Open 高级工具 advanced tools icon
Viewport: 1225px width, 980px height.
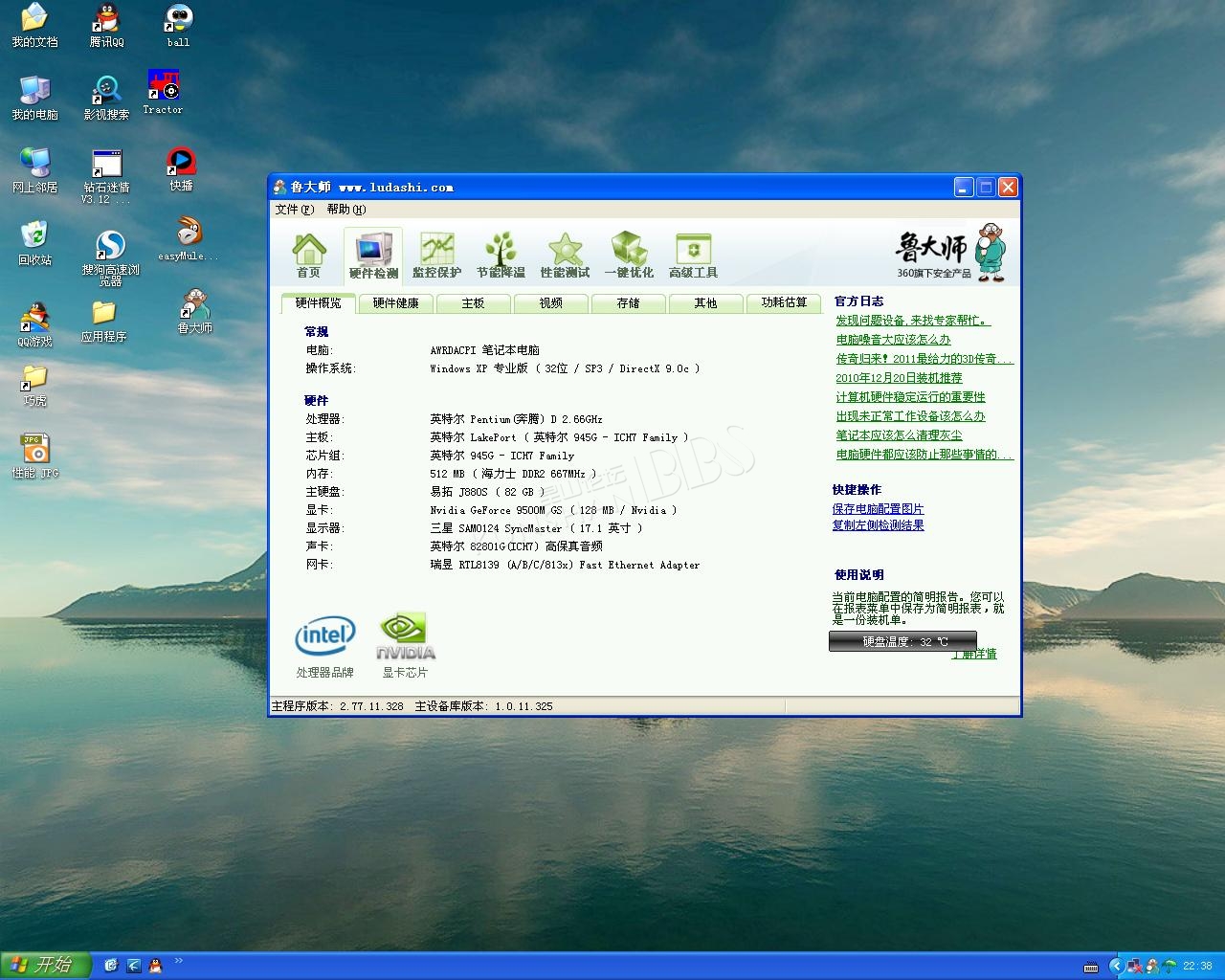pyautogui.click(x=693, y=256)
